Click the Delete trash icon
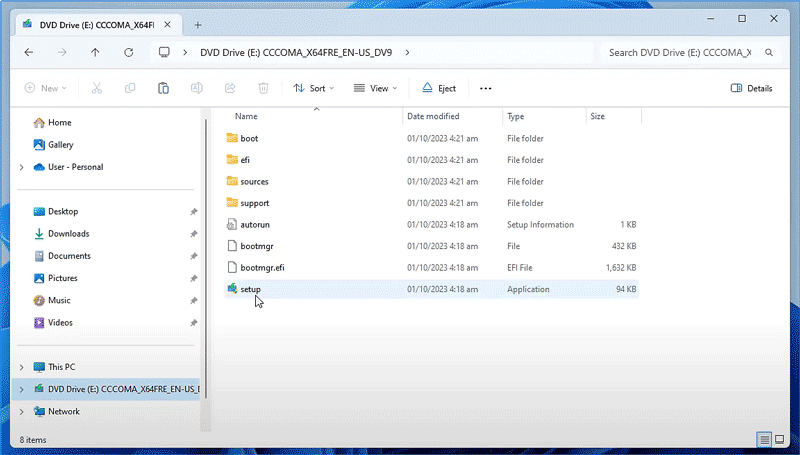This screenshot has width=800, height=455. [263, 88]
